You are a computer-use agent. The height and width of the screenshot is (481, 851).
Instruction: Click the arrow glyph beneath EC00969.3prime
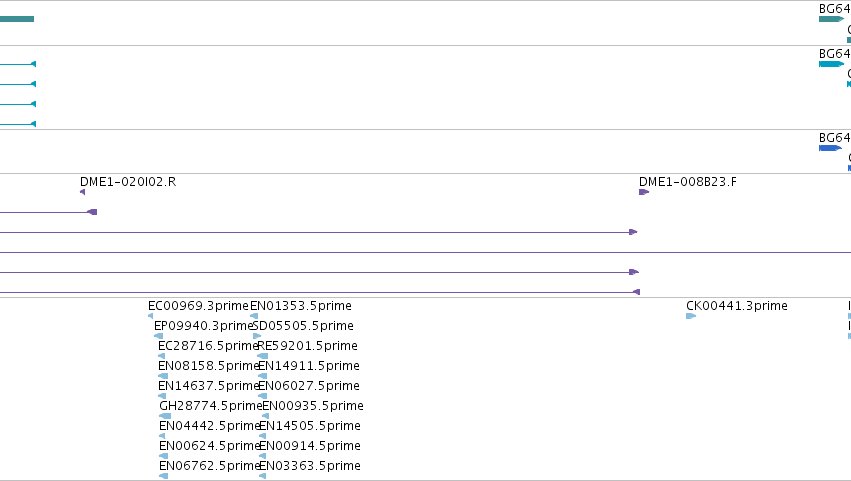[150, 316]
